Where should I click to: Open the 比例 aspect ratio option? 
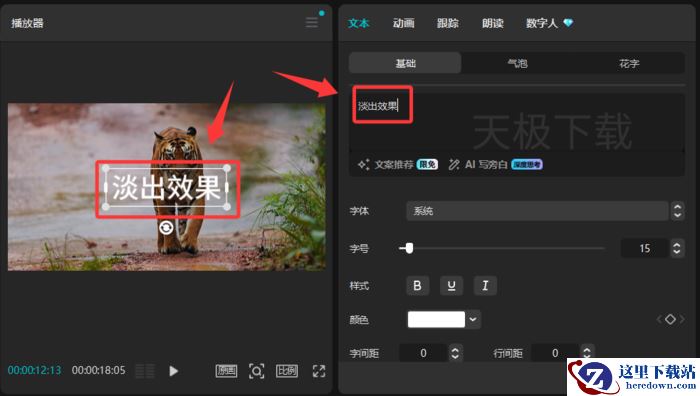tap(287, 371)
